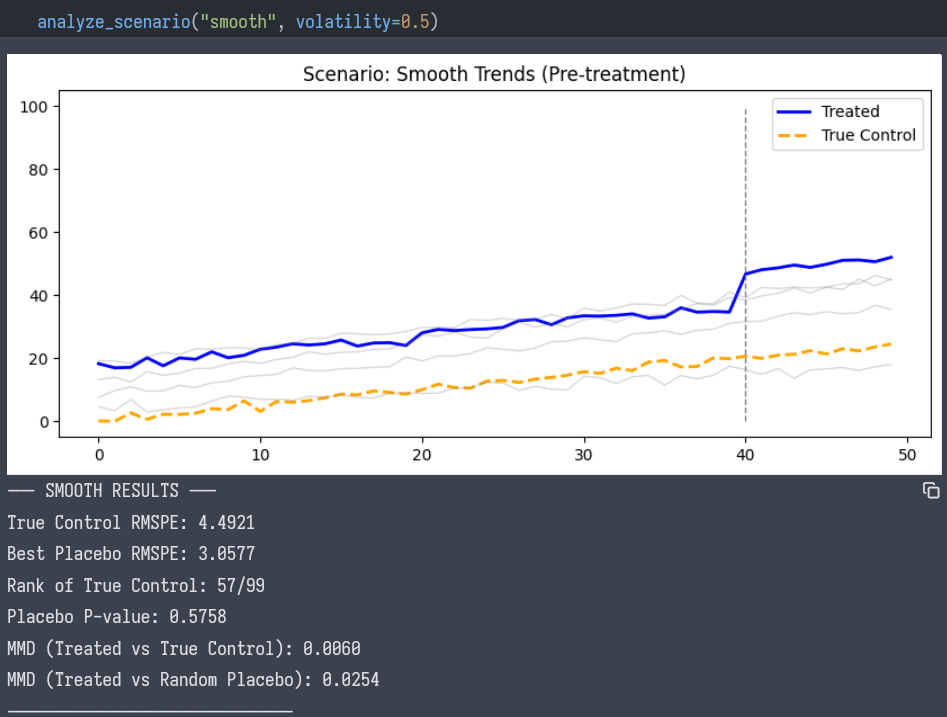Click the plot title 'Scenario: Smooth Trends'

(494, 75)
